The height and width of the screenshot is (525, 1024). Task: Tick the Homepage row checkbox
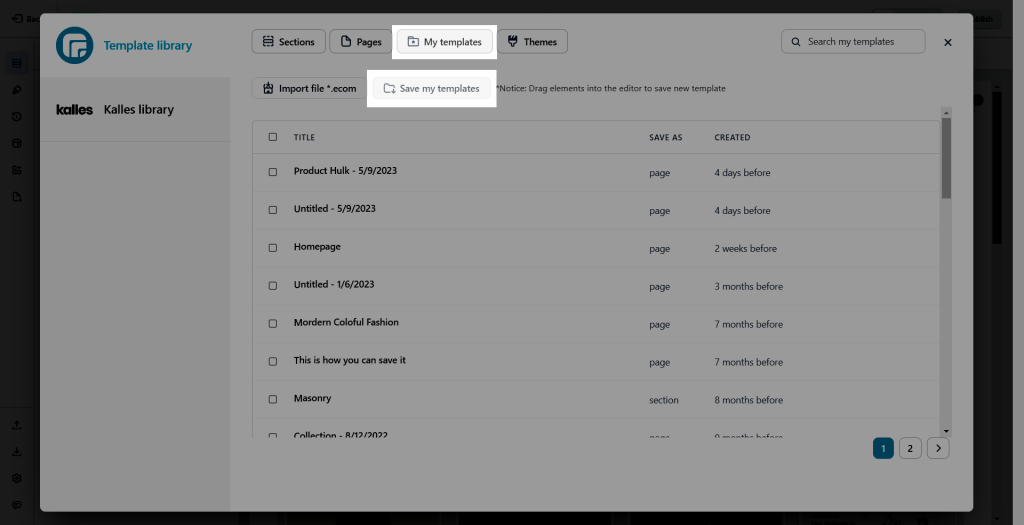273,247
